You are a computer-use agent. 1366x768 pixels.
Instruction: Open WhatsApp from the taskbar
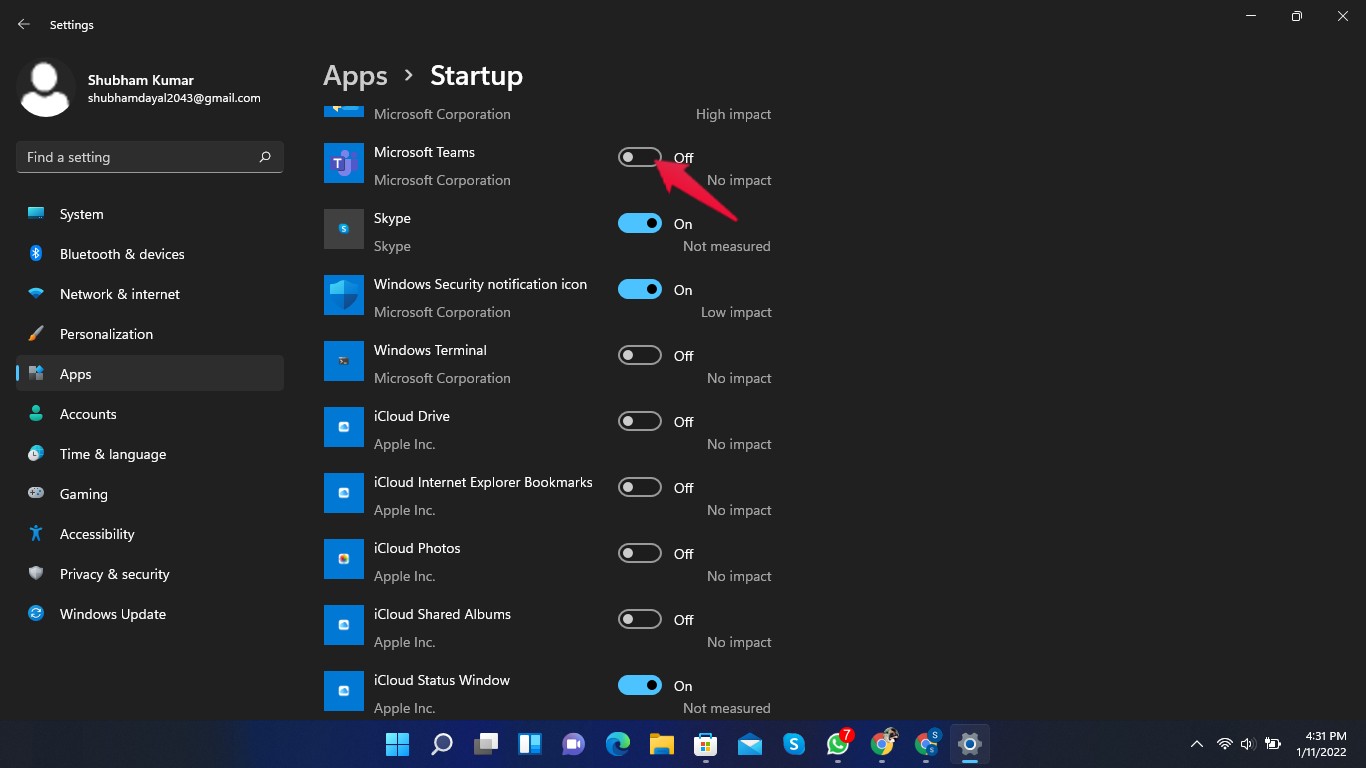click(x=837, y=744)
